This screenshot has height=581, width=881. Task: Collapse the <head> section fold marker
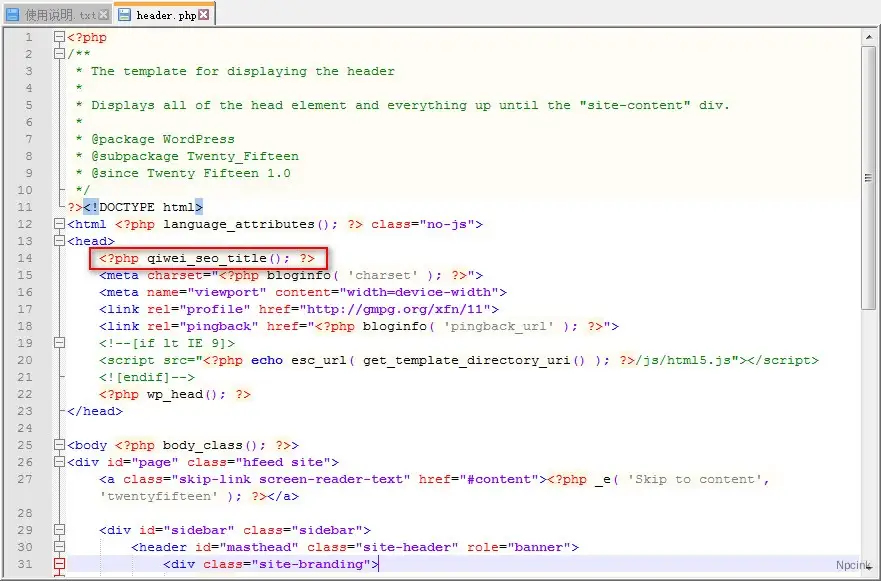pos(59,241)
